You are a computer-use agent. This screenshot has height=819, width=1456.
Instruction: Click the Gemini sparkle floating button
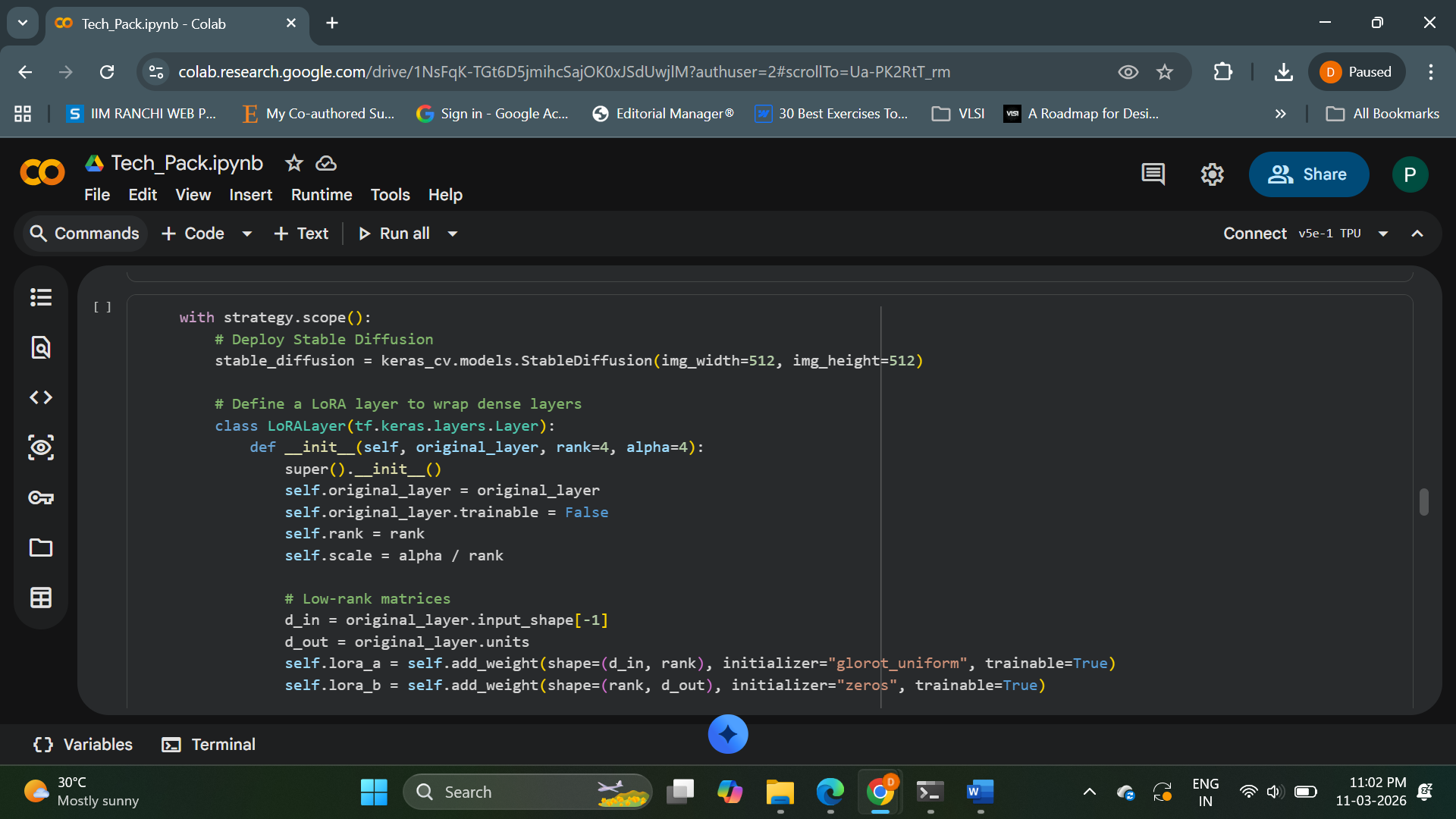tap(728, 734)
